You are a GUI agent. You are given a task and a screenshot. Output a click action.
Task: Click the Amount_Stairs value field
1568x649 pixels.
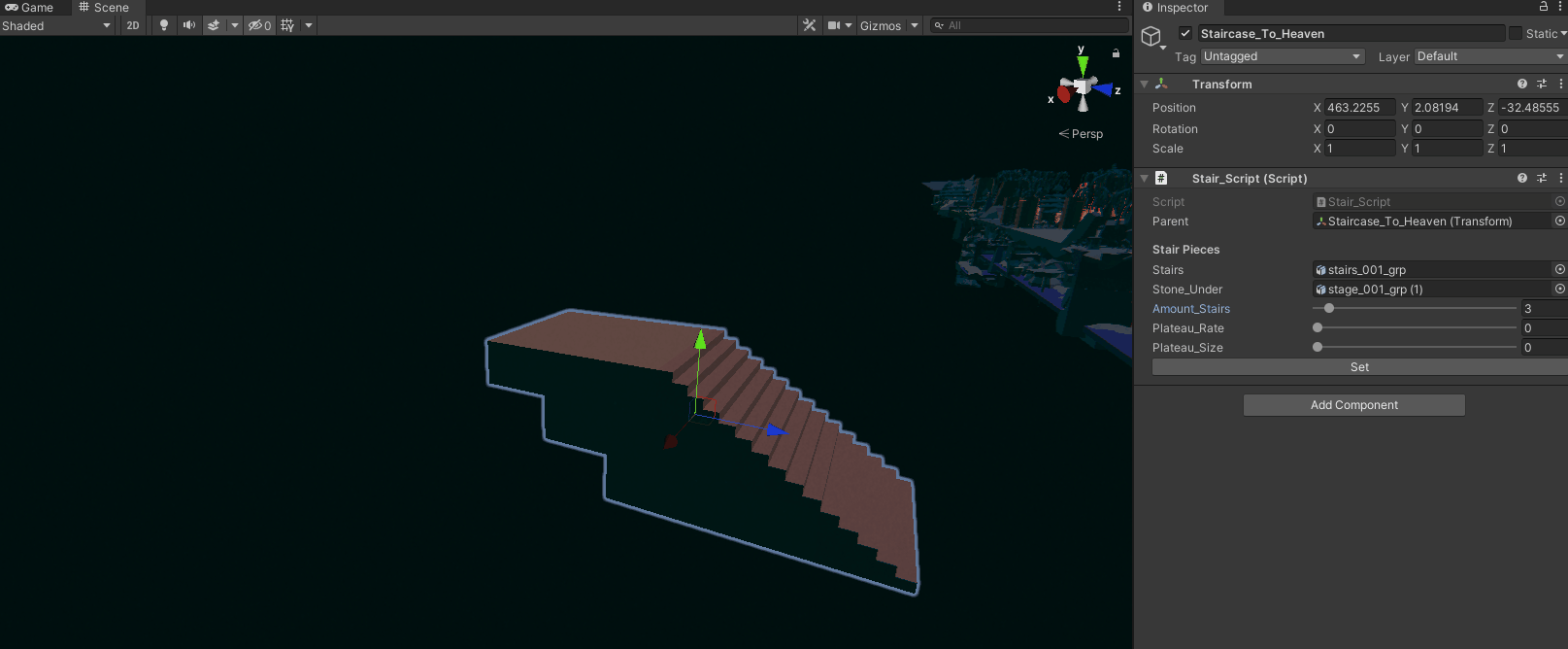tap(1545, 308)
